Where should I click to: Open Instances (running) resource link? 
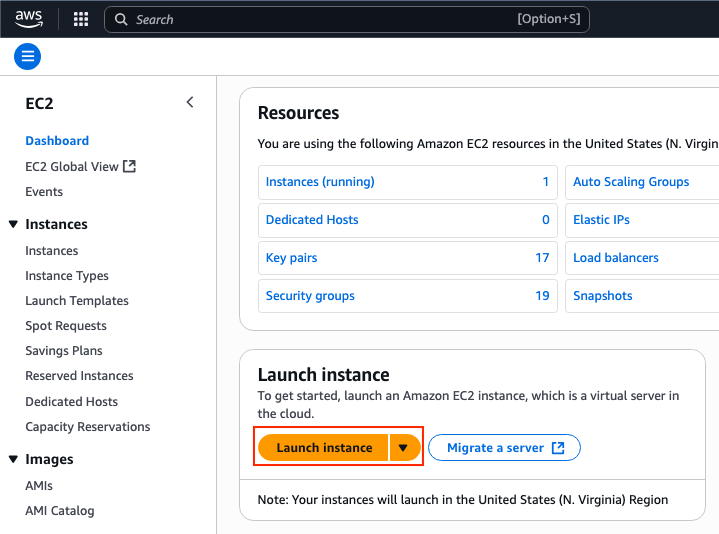click(x=320, y=182)
